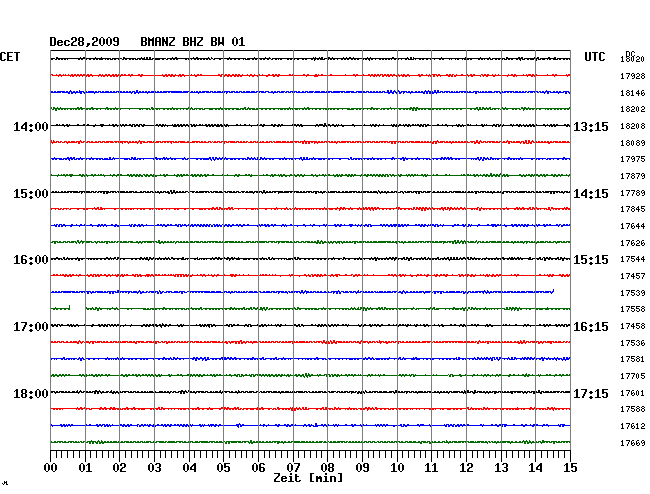Select the DC value "17458"
650x494 pixels.
pos(633,327)
